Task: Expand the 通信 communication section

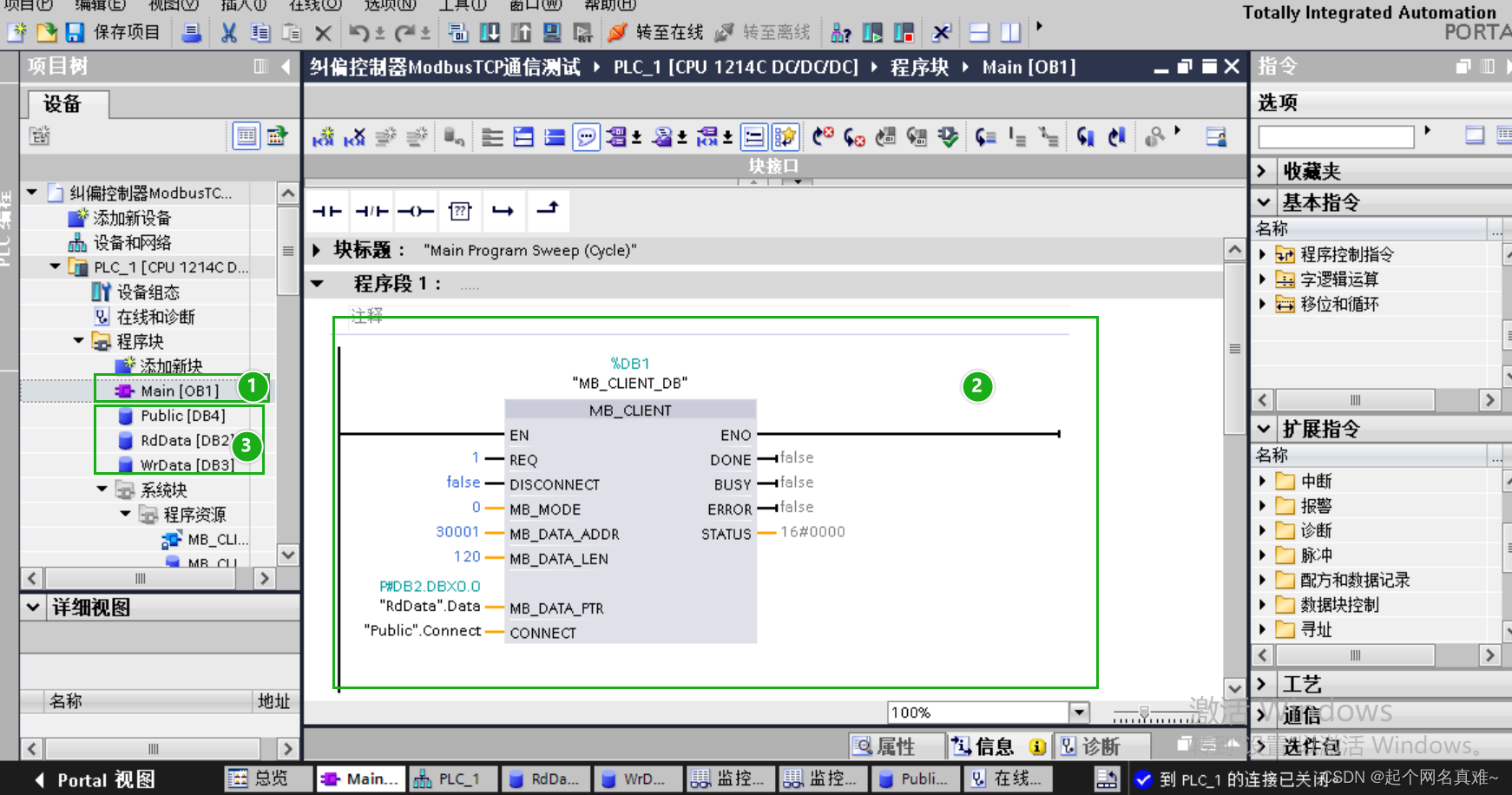Action: click(1262, 715)
